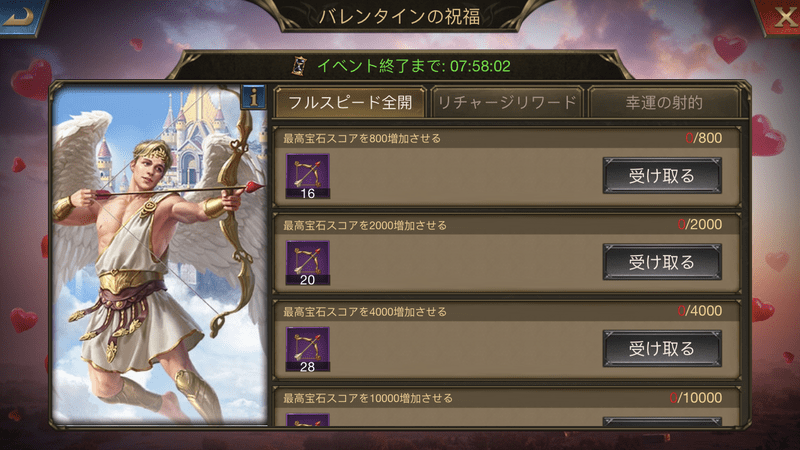Image resolution: width=800 pixels, height=450 pixels.
Task: Open the リチャージリワード tab
Action: click(507, 102)
